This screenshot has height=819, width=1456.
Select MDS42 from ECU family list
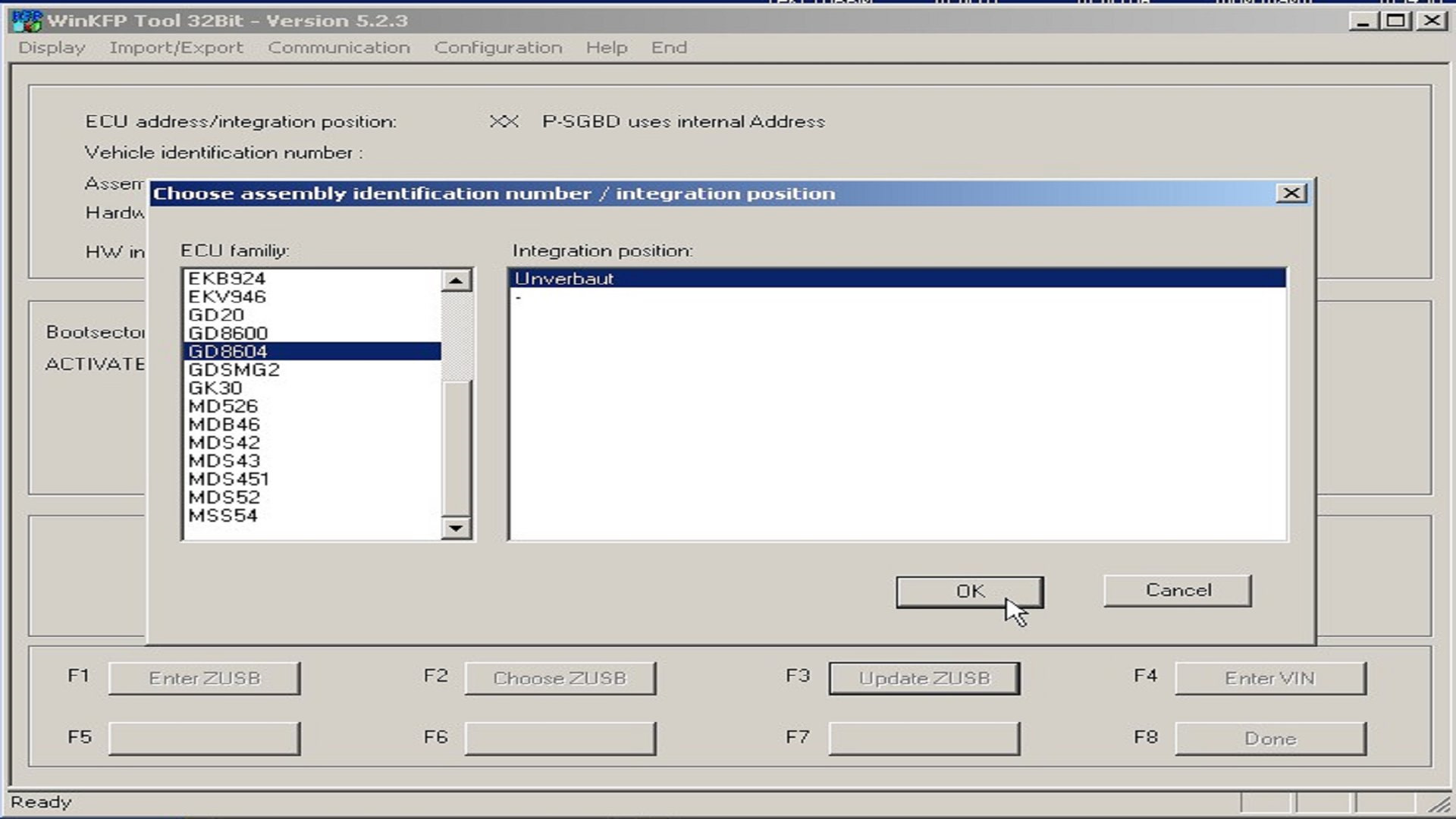pos(222,442)
